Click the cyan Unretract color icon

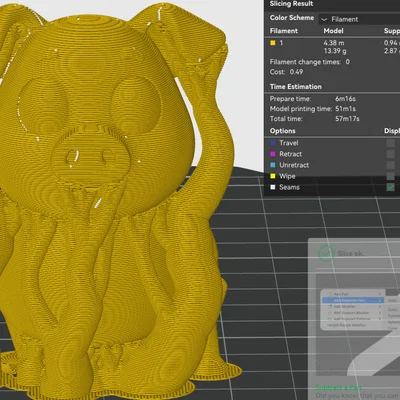273,165
